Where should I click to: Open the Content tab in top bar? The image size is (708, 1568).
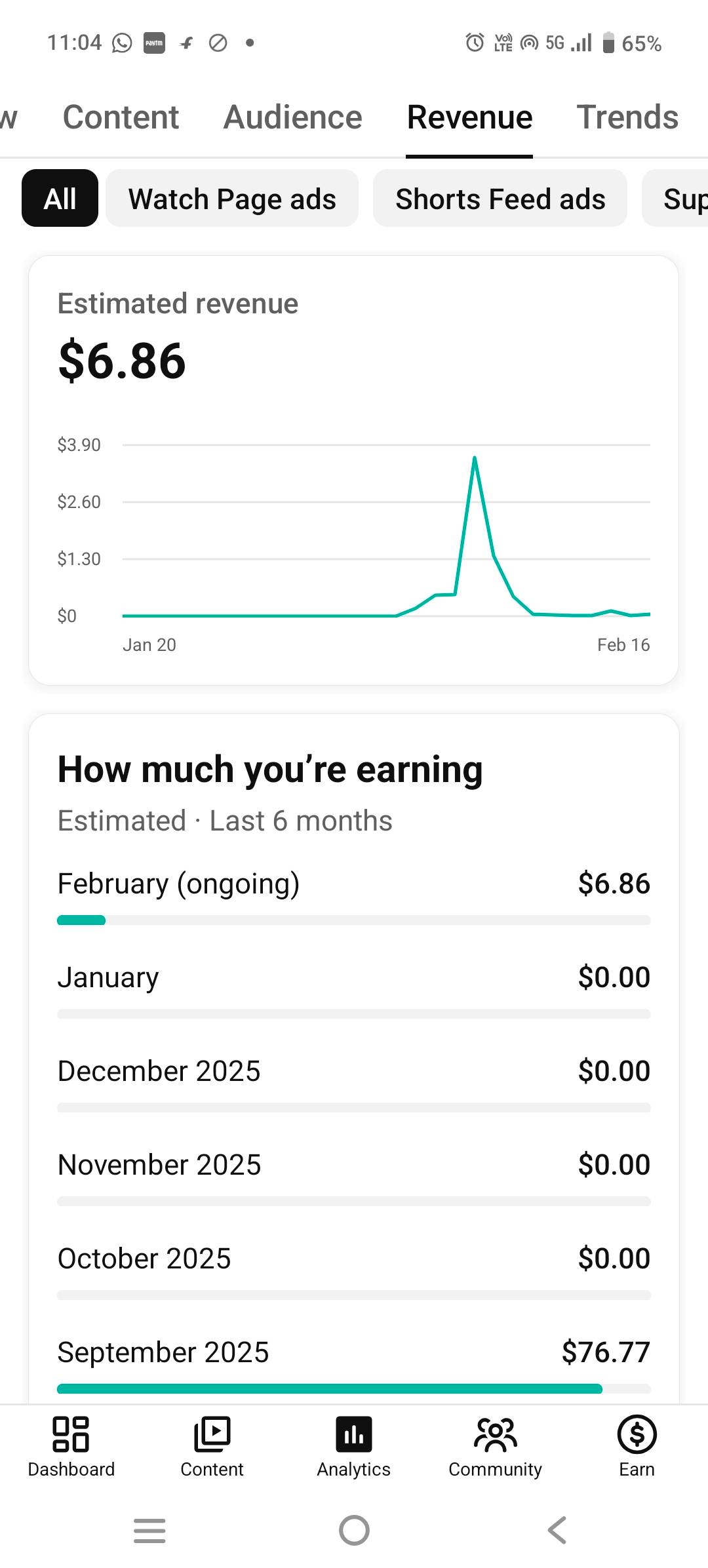coord(121,118)
